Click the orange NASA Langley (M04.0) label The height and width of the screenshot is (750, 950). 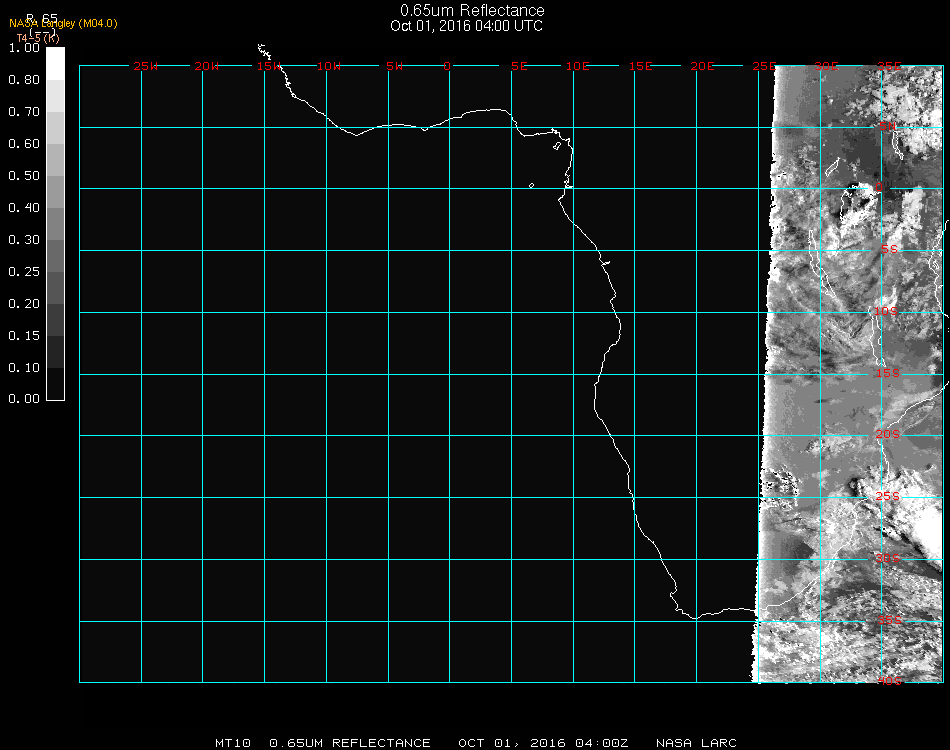(x=63, y=24)
